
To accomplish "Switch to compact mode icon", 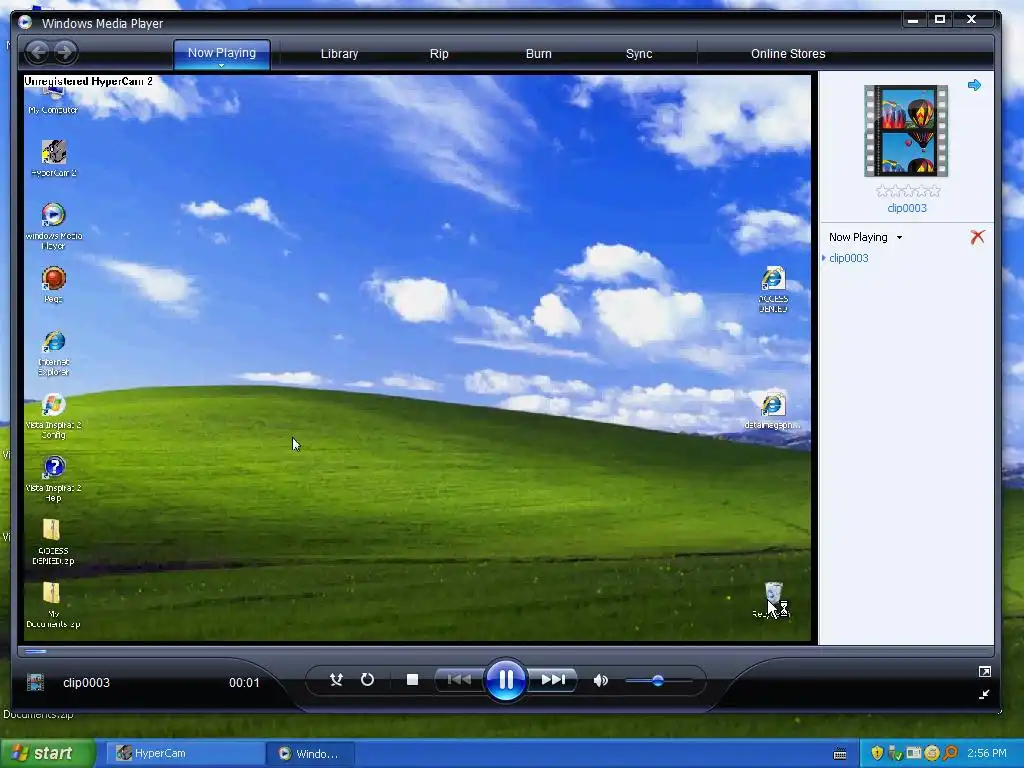I will [984, 695].
